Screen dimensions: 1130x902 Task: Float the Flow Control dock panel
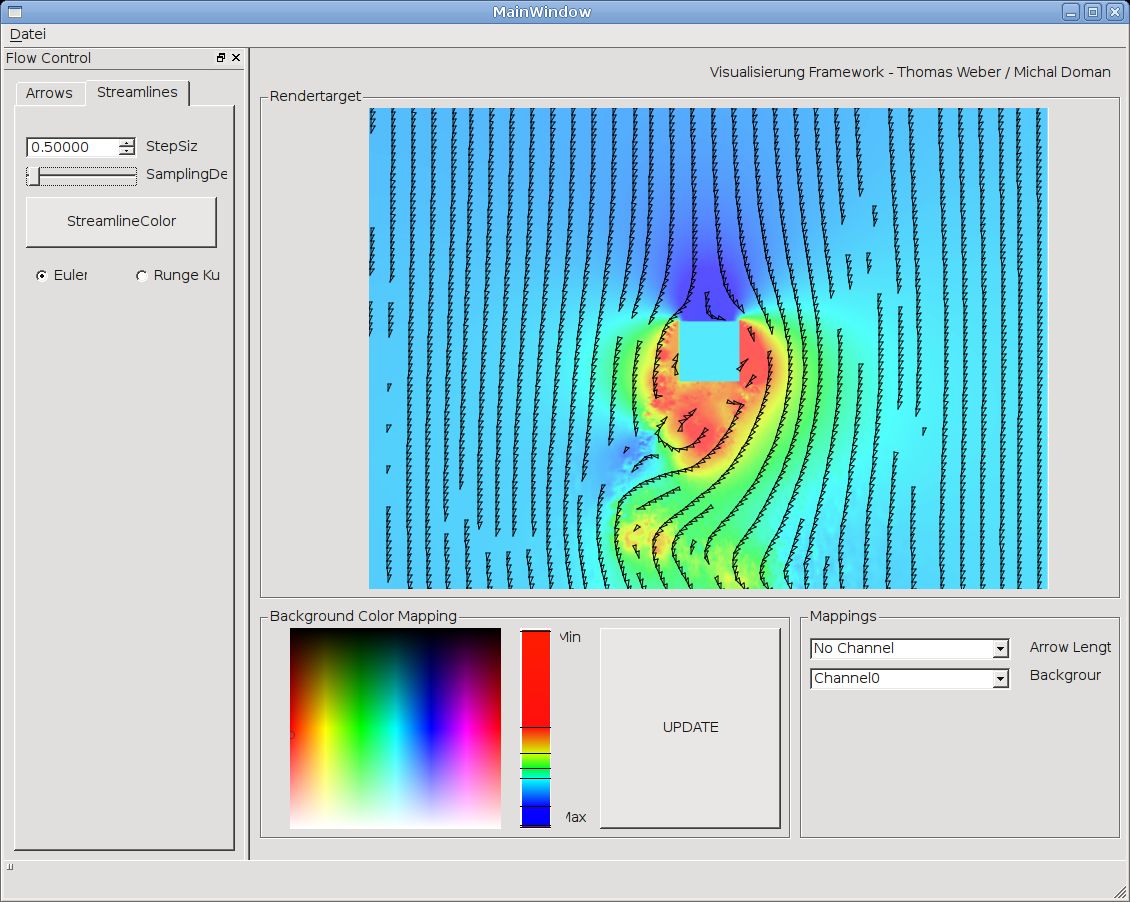221,58
